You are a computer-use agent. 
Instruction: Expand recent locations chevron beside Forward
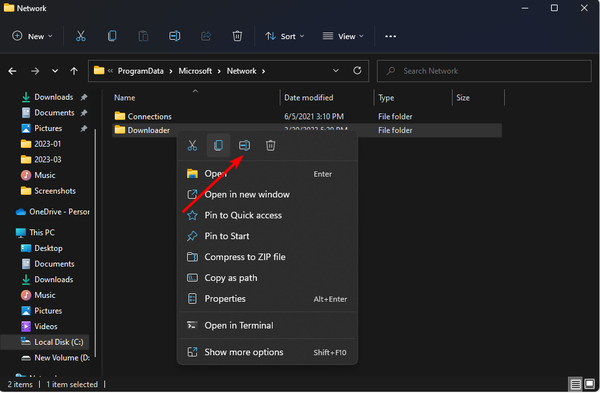55,71
